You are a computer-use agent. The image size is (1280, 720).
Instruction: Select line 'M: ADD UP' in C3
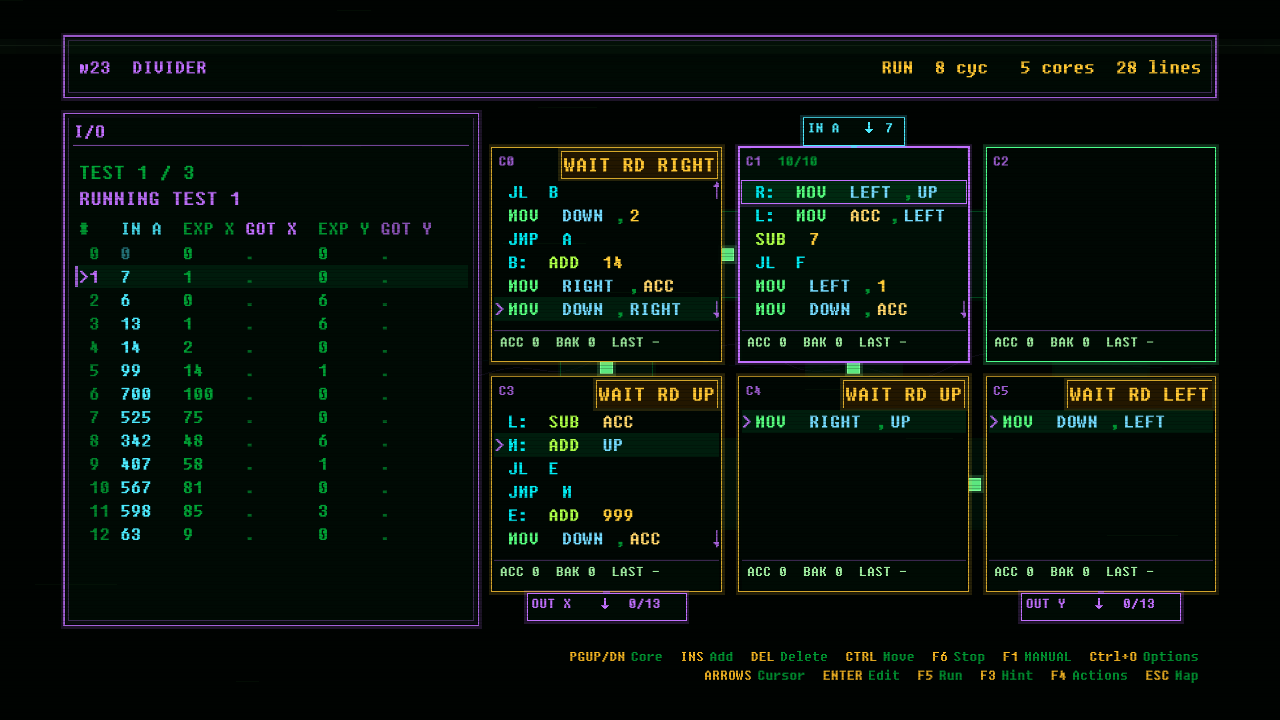click(606, 445)
